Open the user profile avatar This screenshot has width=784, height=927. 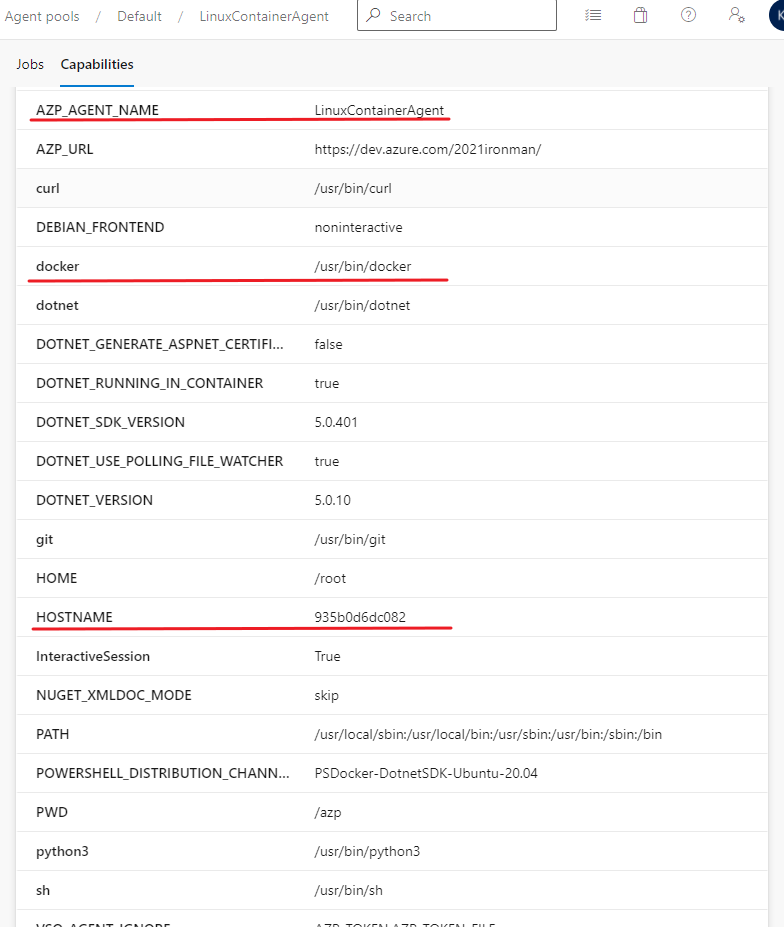tap(777, 16)
